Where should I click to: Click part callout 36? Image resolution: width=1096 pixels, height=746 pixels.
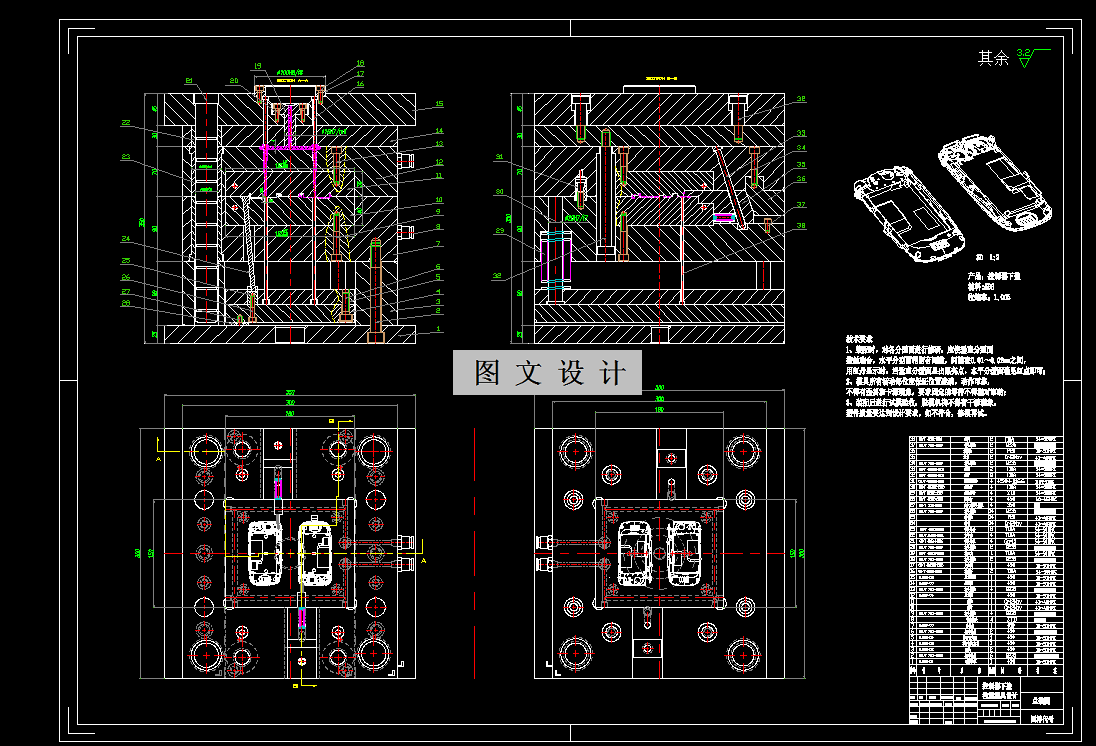801,179
